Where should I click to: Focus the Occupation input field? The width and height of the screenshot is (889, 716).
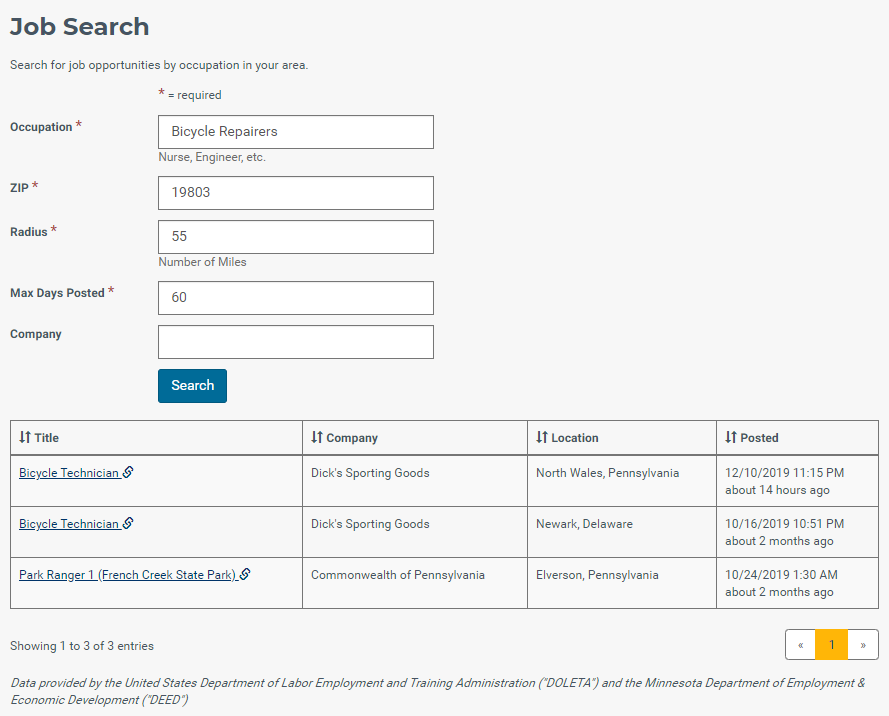click(296, 132)
